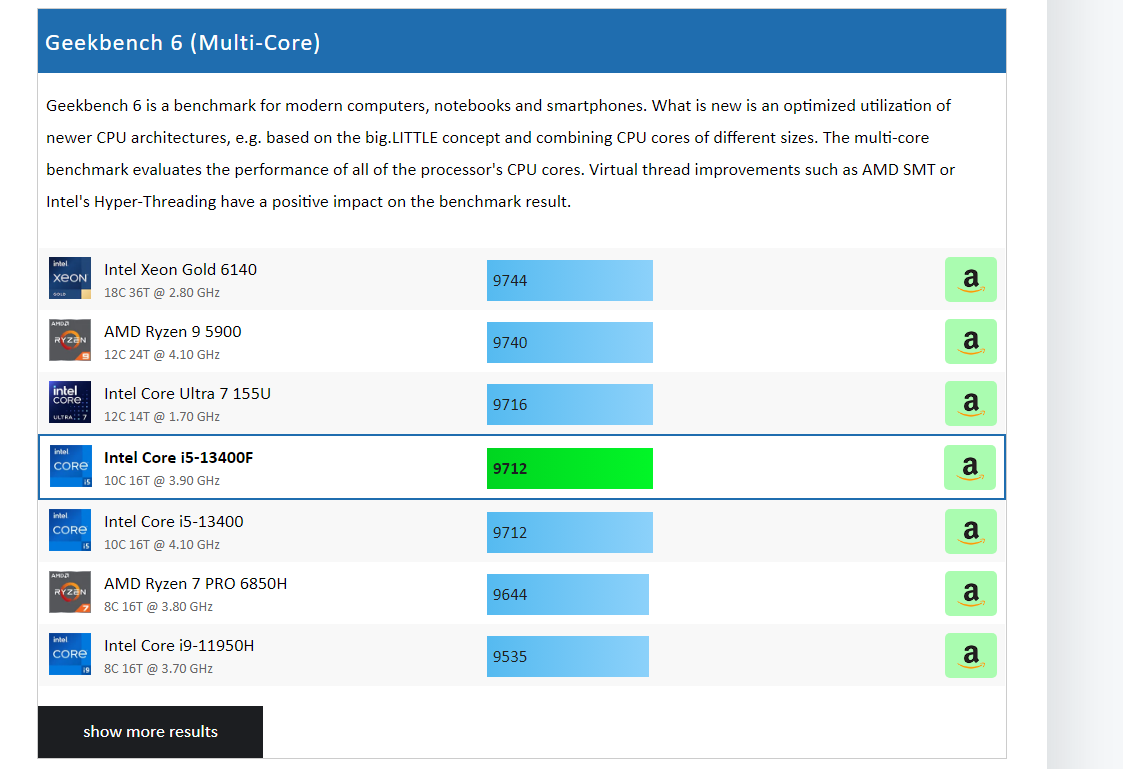
Task: Click the Intel Core Ultra 7 155U badge
Action: 70,402
